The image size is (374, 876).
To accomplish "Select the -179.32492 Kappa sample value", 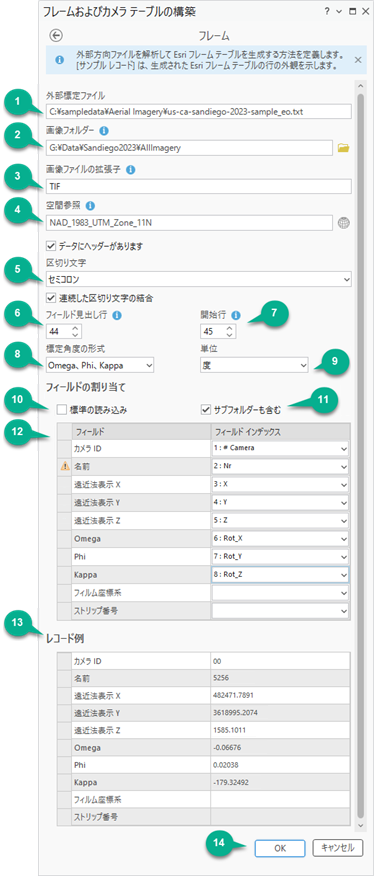I will pos(280,782).
